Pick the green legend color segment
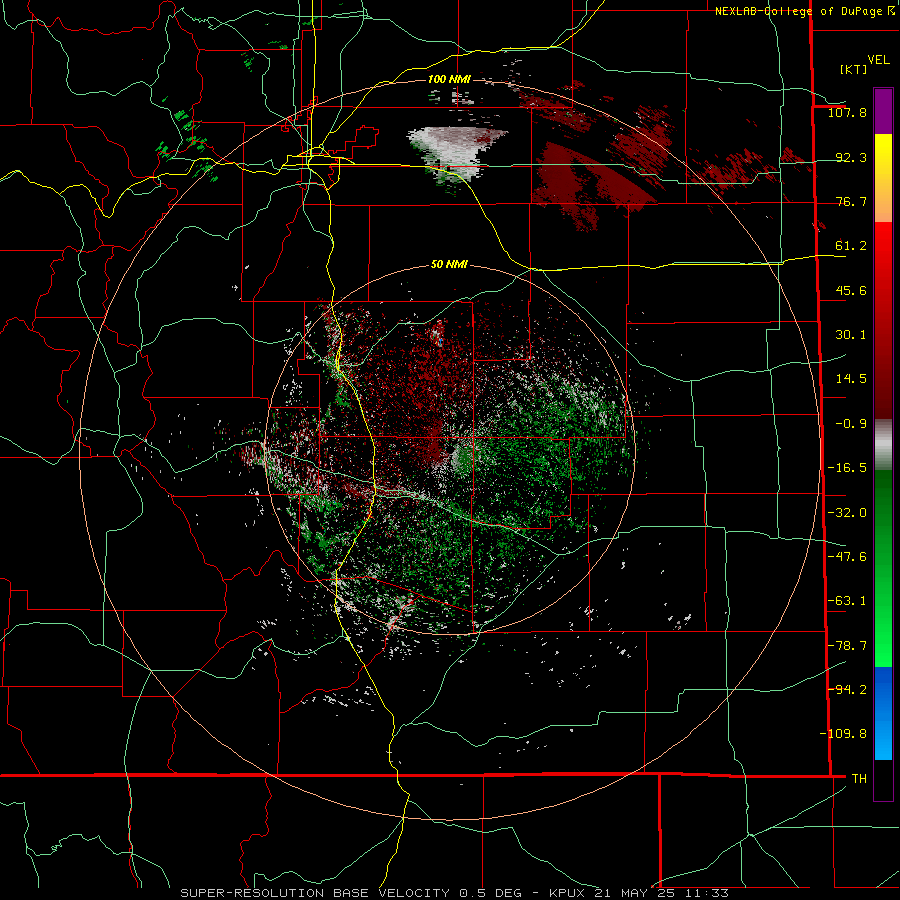The image size is (900, 900). click(x=883, y=568)
